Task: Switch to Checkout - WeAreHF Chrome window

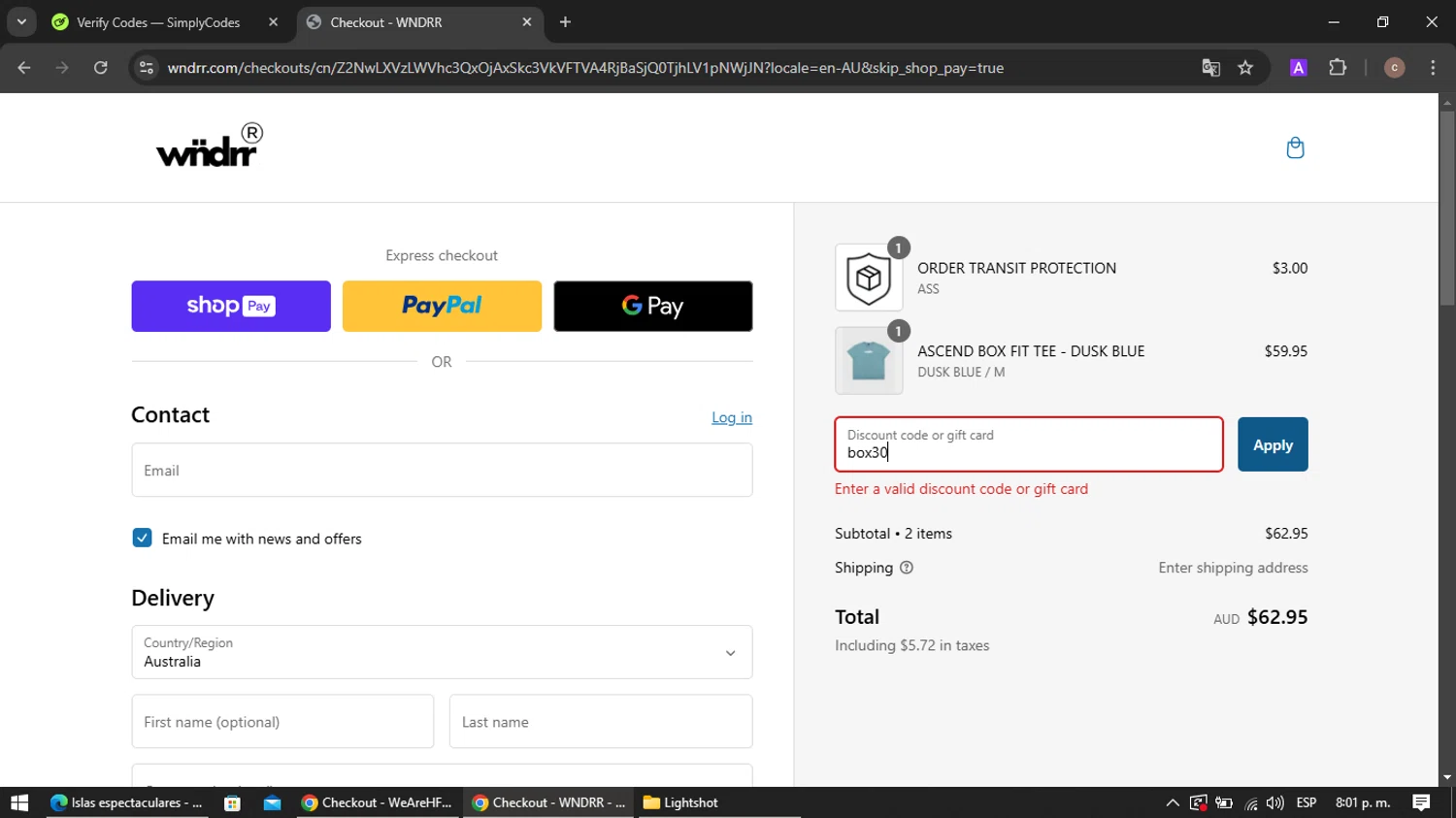Action: [377, 802]
